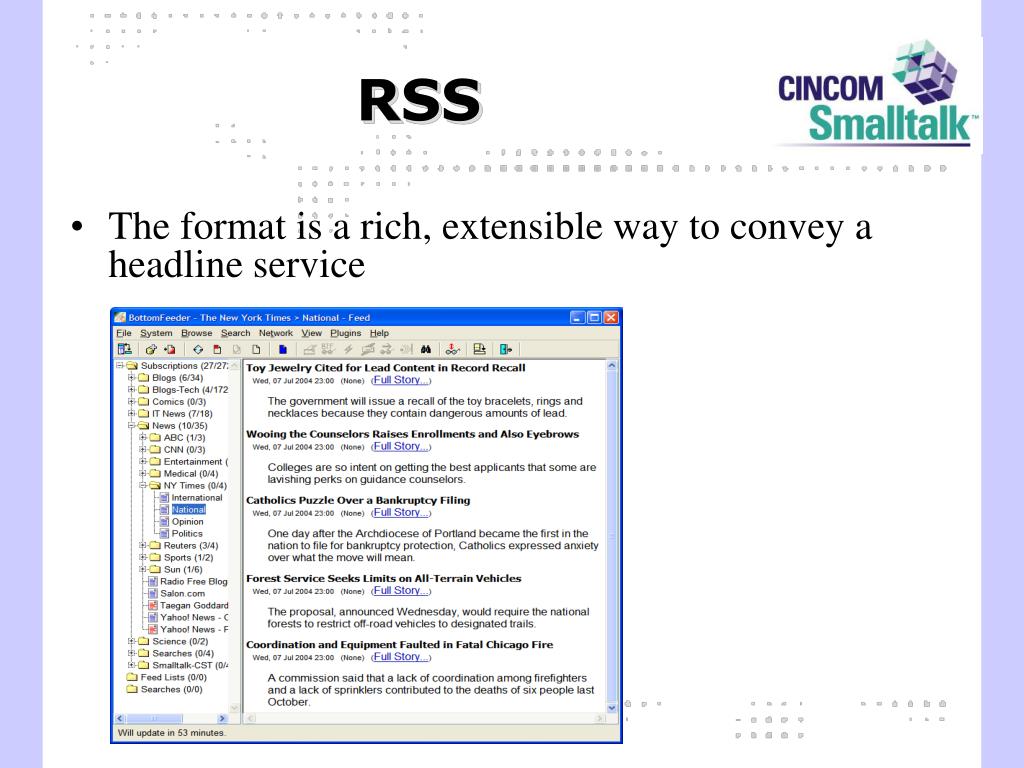Click the red-topped document toolbar icon
This screenshot has width=1024, height=768.
coord(217,349)
